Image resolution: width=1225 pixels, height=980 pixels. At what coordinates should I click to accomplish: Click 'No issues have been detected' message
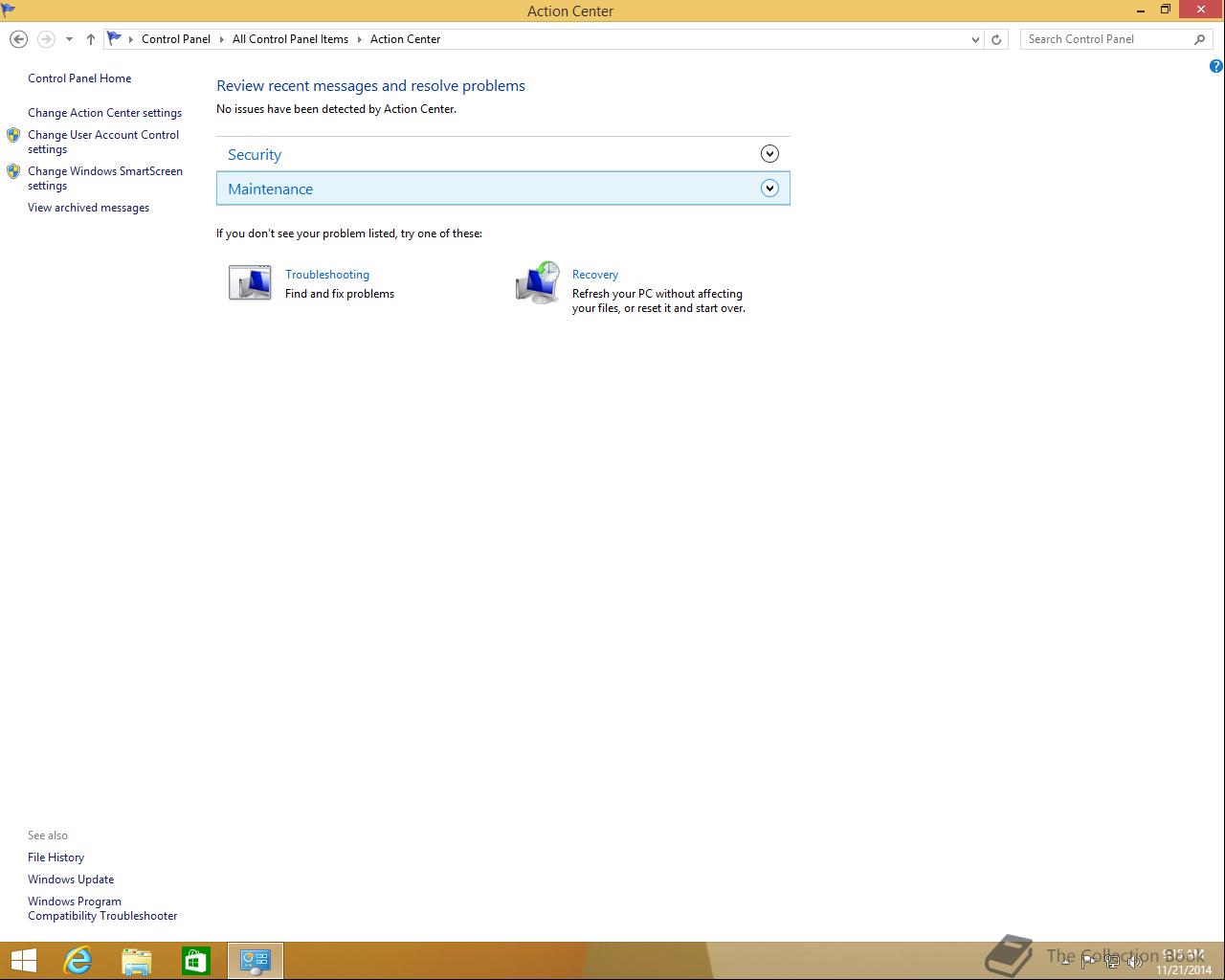point(336,109)
